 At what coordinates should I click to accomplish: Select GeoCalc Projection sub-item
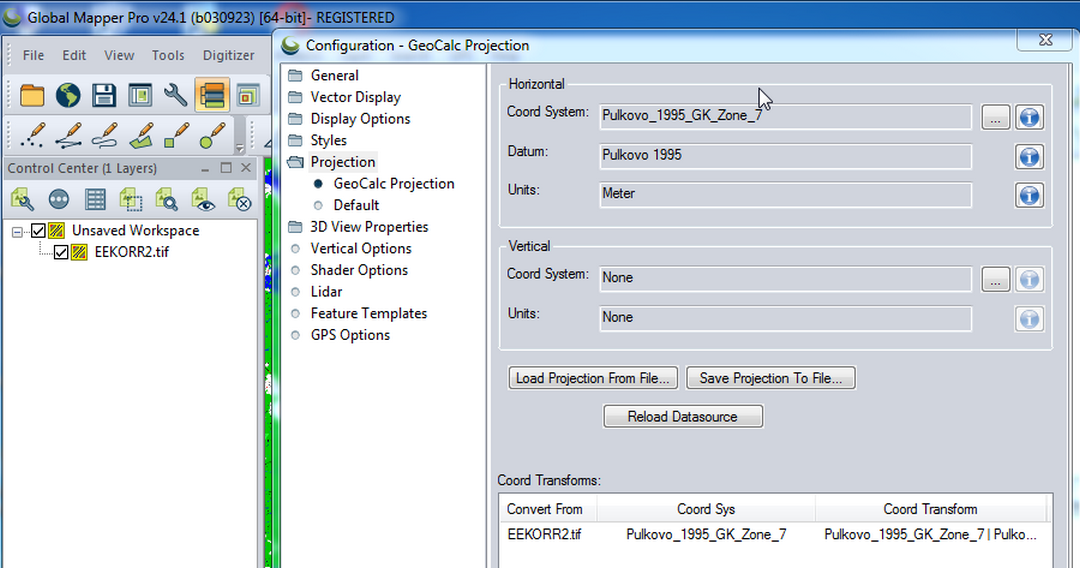[394, 184]
